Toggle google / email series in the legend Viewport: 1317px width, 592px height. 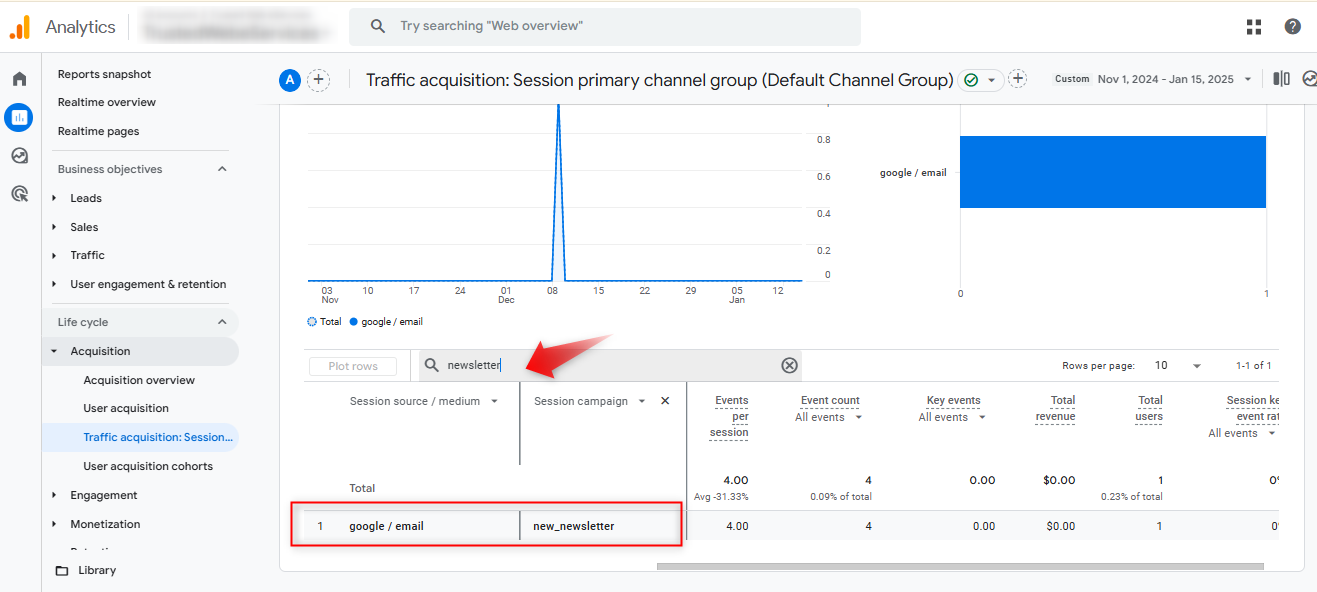386,322
